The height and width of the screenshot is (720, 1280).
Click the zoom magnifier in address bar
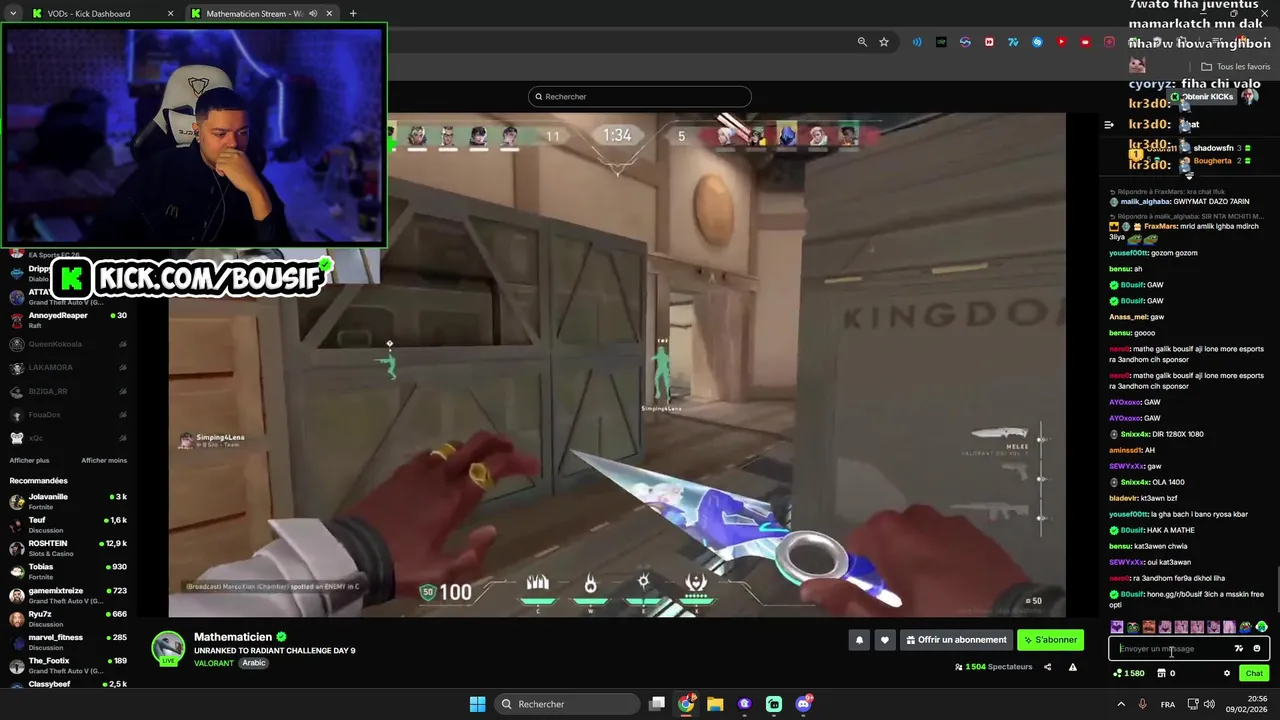(x=862, y=42)
